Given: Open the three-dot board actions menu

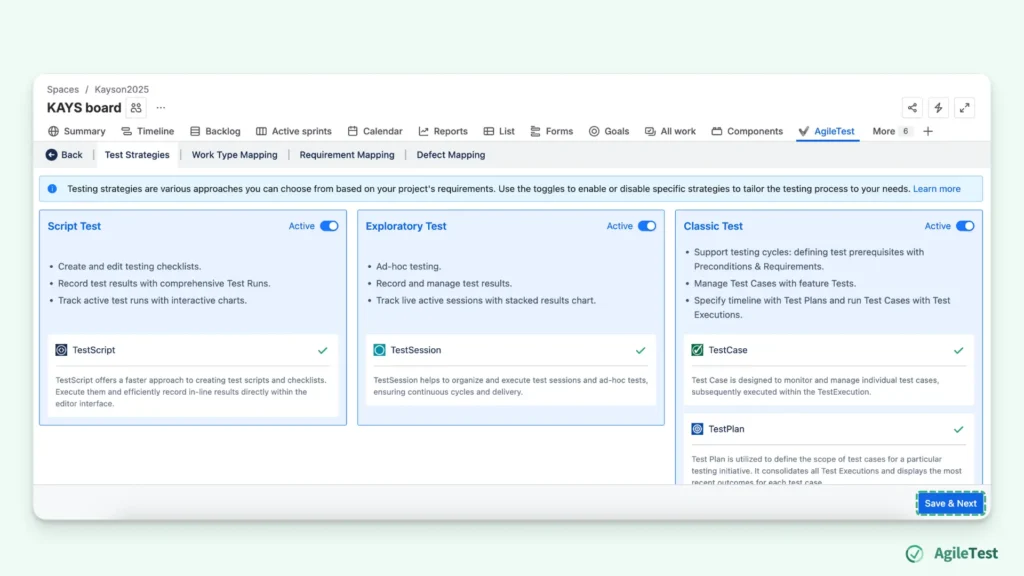Looking at the screenshot, I should [x=161, y=108].
